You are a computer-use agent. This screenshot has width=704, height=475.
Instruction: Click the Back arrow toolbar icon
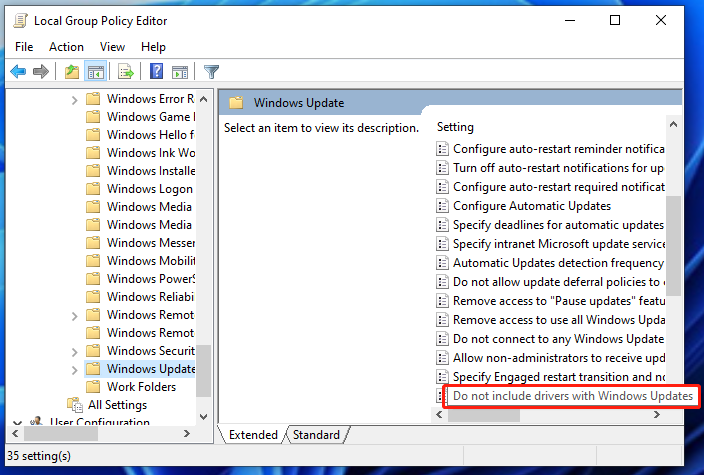(x=18, y=71)
